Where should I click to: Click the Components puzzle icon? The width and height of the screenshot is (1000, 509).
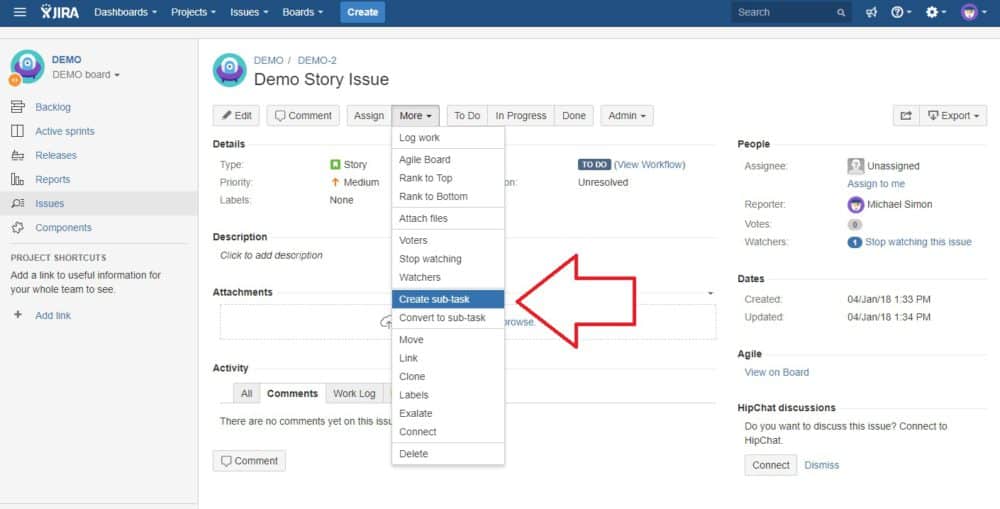point(18,228)
